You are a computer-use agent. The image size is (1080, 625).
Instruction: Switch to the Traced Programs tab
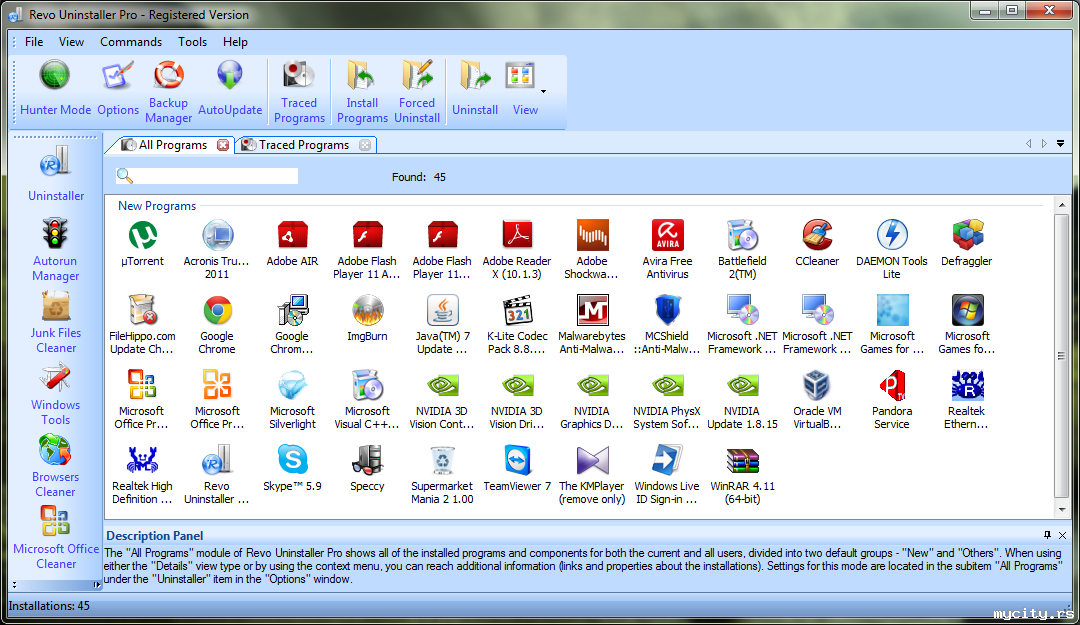tap(303, 145)
